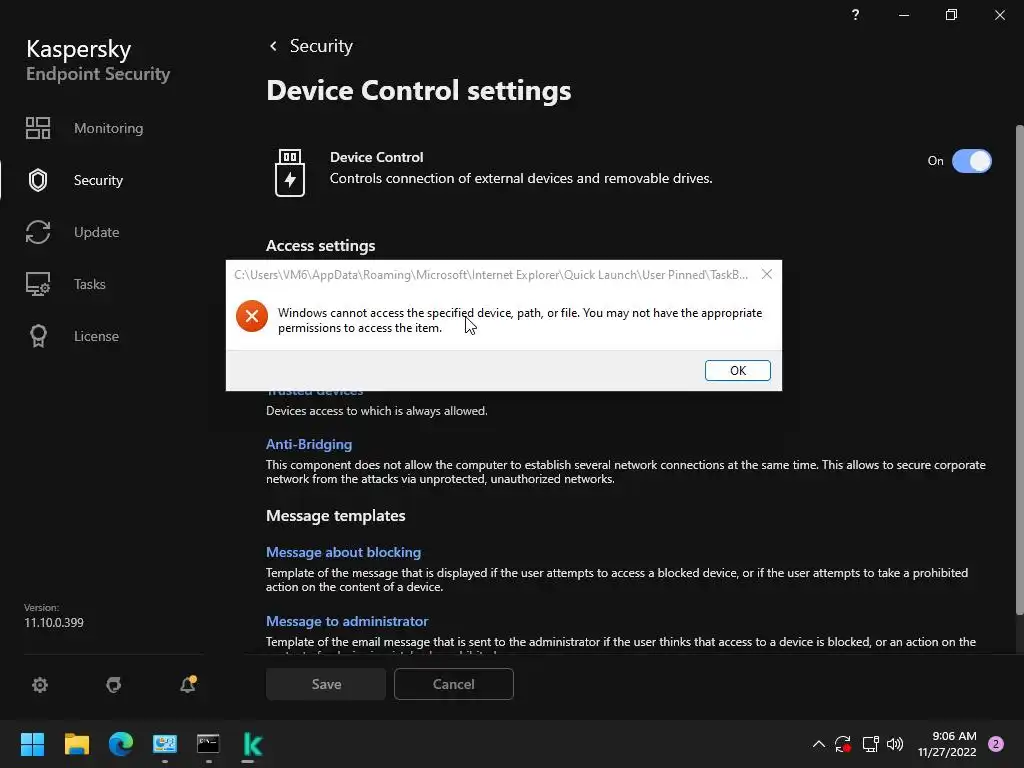Open the Update section icon
This screenshot has height=768, width=1024.
point(38,232)
